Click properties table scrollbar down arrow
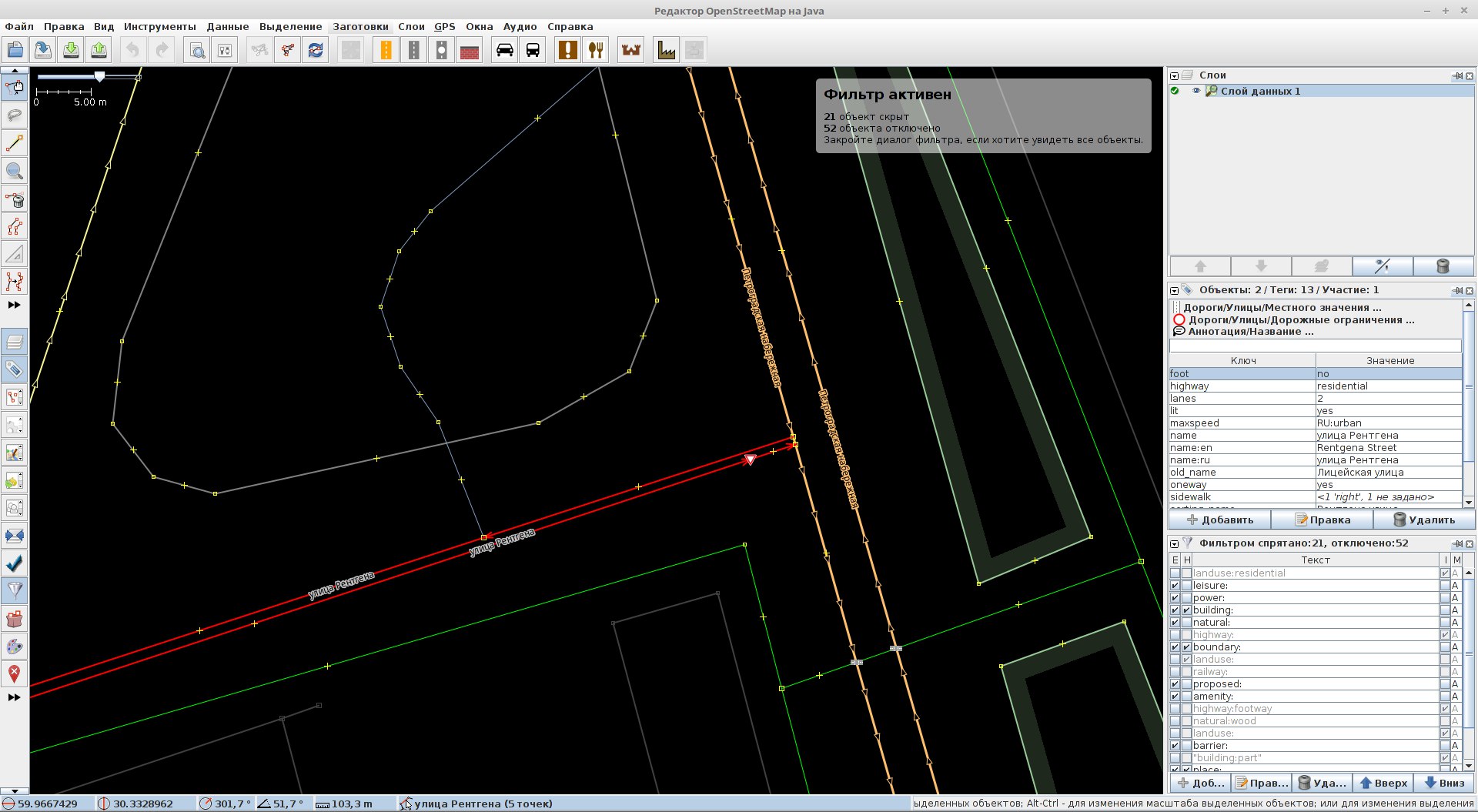 tap(1468, 502)
